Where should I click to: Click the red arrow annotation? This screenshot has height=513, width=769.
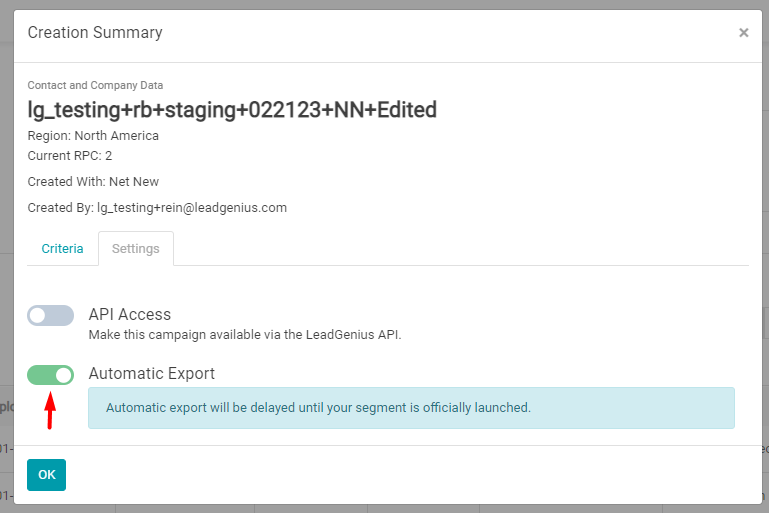coord(50,410)
